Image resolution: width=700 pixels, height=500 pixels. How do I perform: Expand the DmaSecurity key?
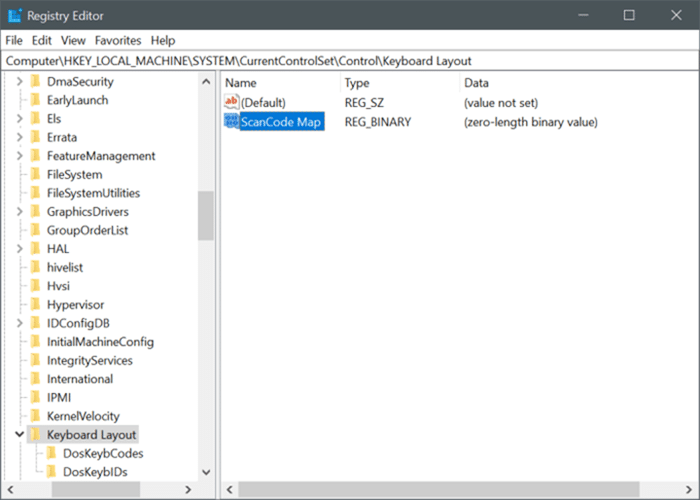20,82
